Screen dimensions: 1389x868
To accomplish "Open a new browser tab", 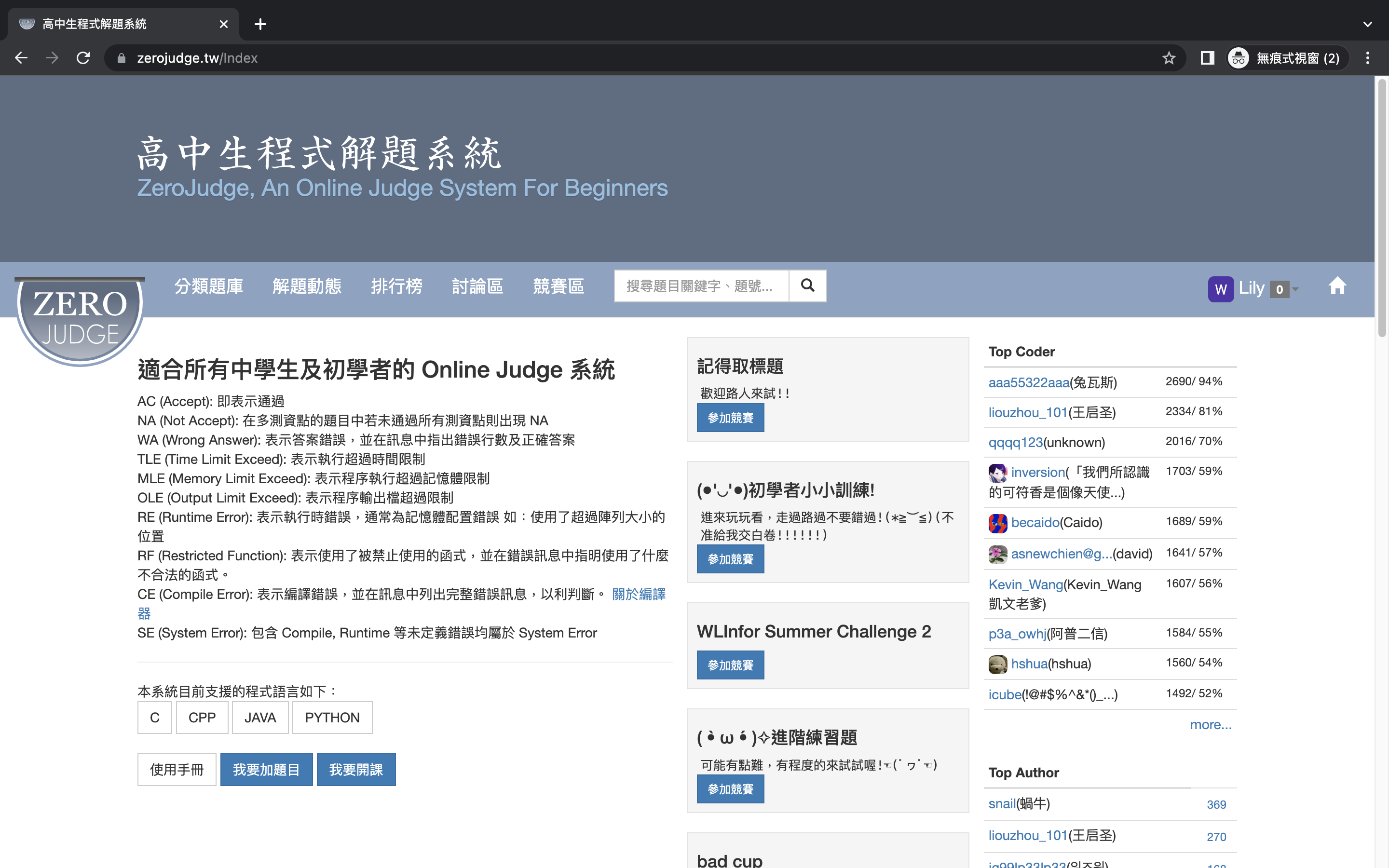I will point(260,24).
